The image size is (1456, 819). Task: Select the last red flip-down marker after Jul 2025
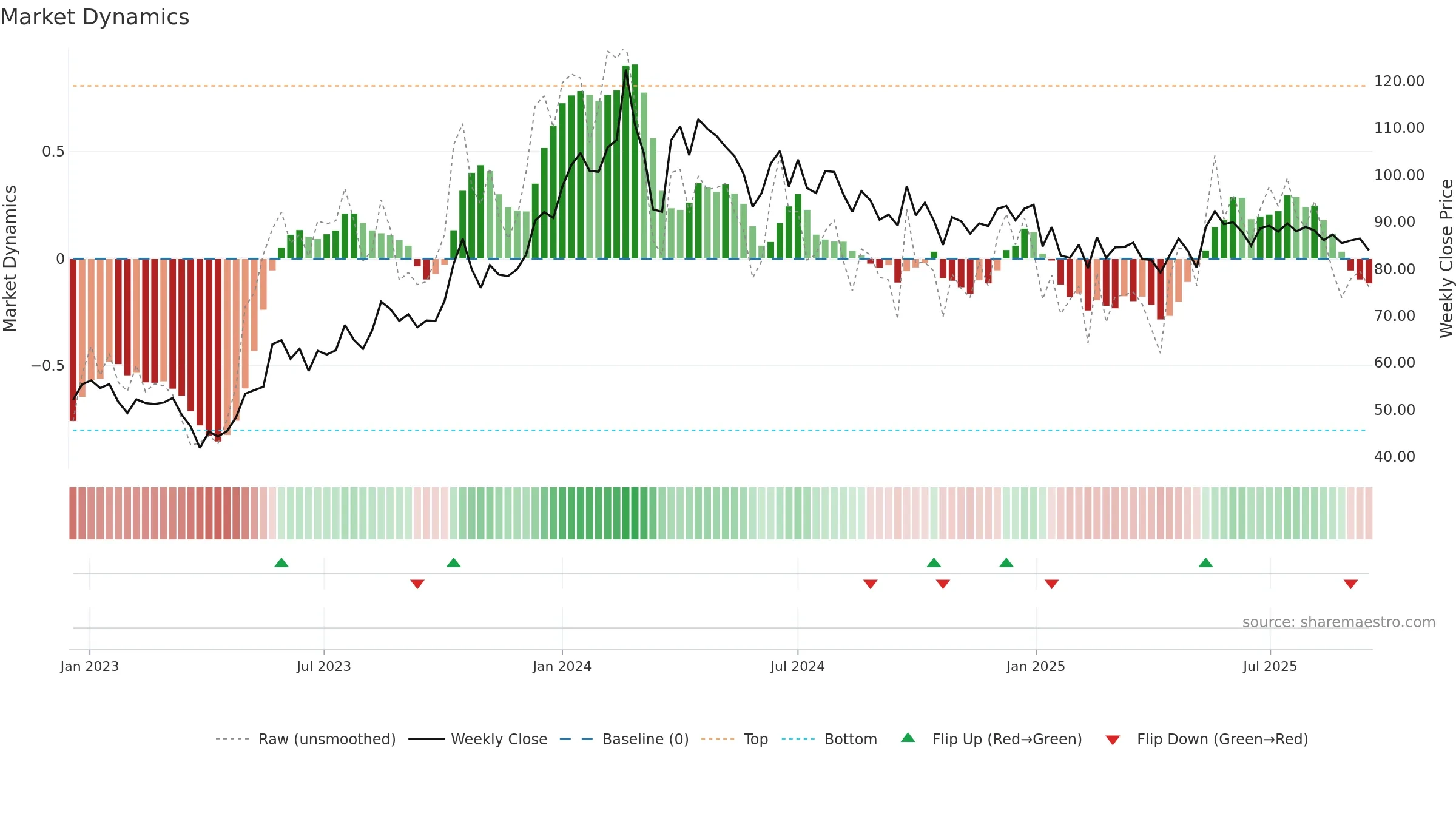(x=1350, y=584)
